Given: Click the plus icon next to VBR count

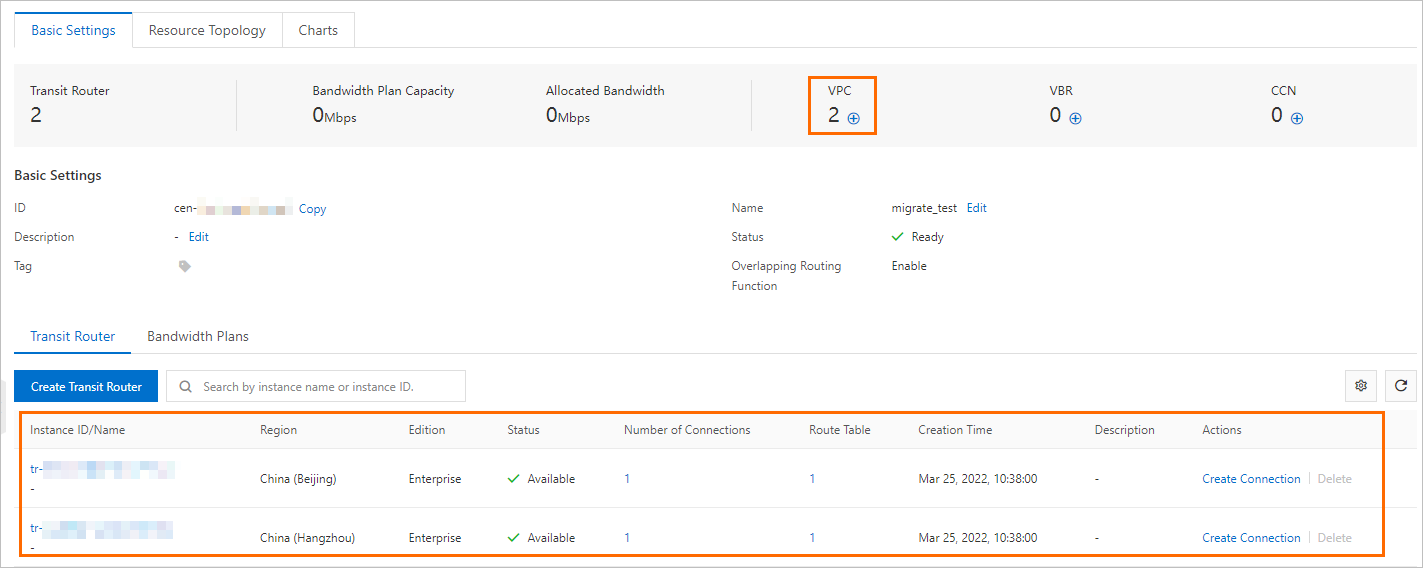Looking at the screenshot, I should pos(1075,118).
